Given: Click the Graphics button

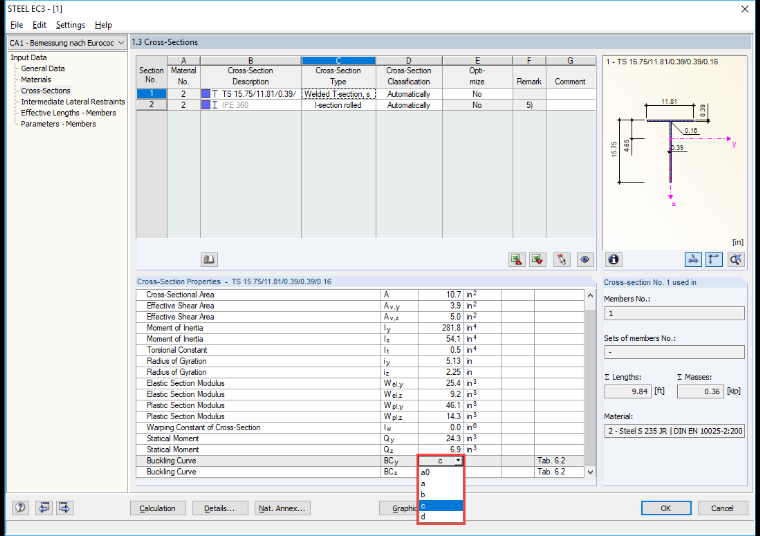Looking at the screenshot, I should (398, 508).
